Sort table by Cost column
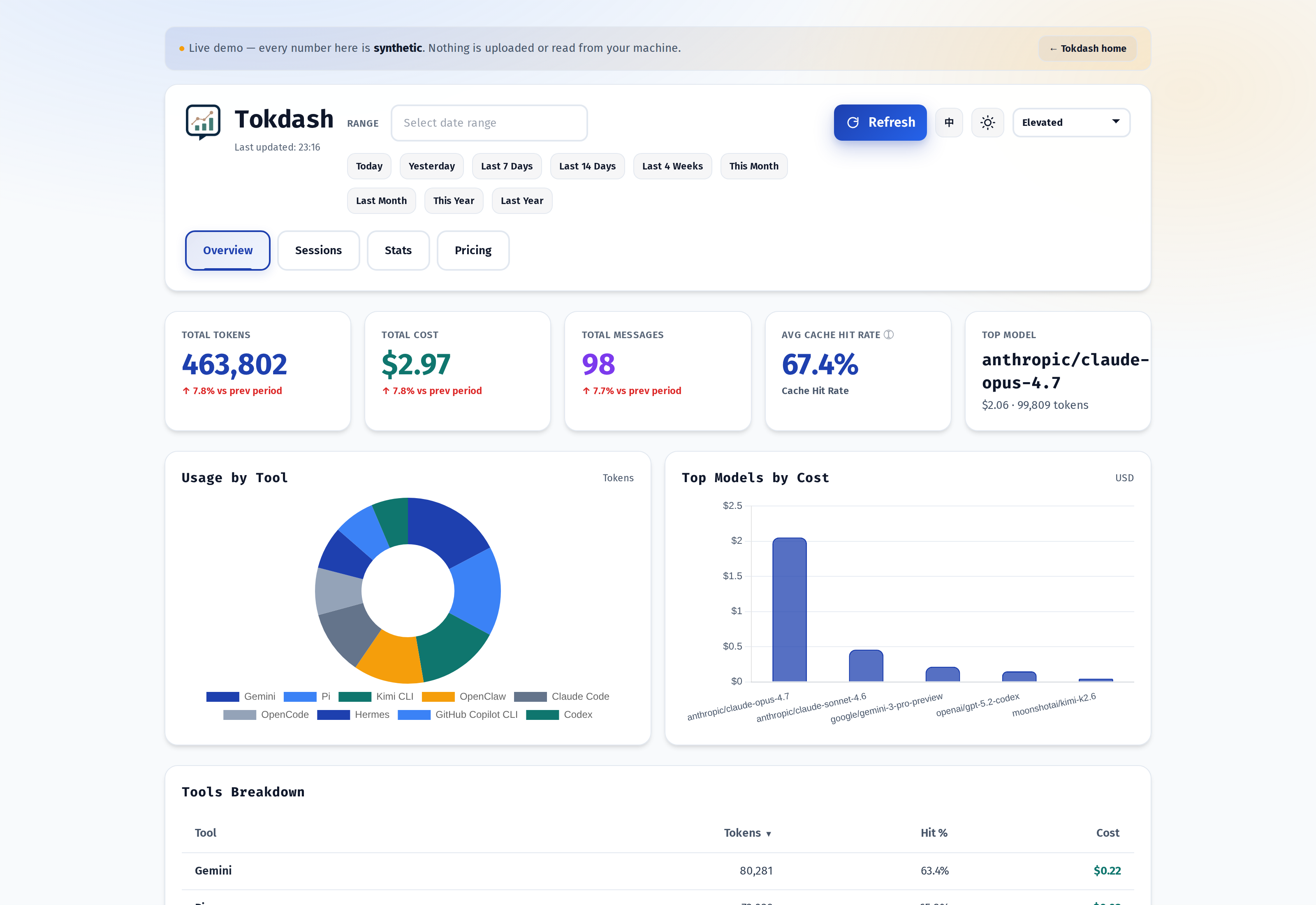The height and width of the screenshot is (905, 1316). pyautogui.click(x=1107, y=833)
